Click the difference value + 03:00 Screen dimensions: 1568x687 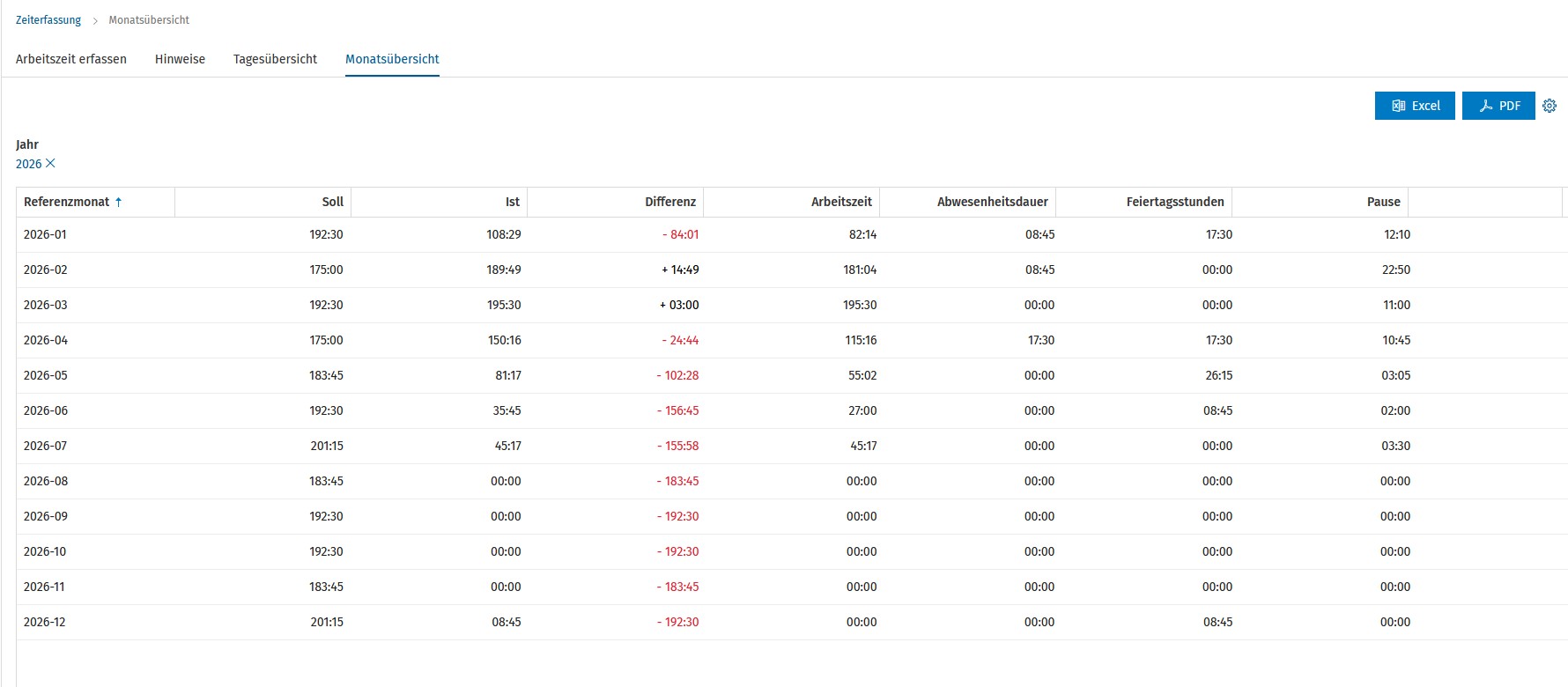pos(679,306)
